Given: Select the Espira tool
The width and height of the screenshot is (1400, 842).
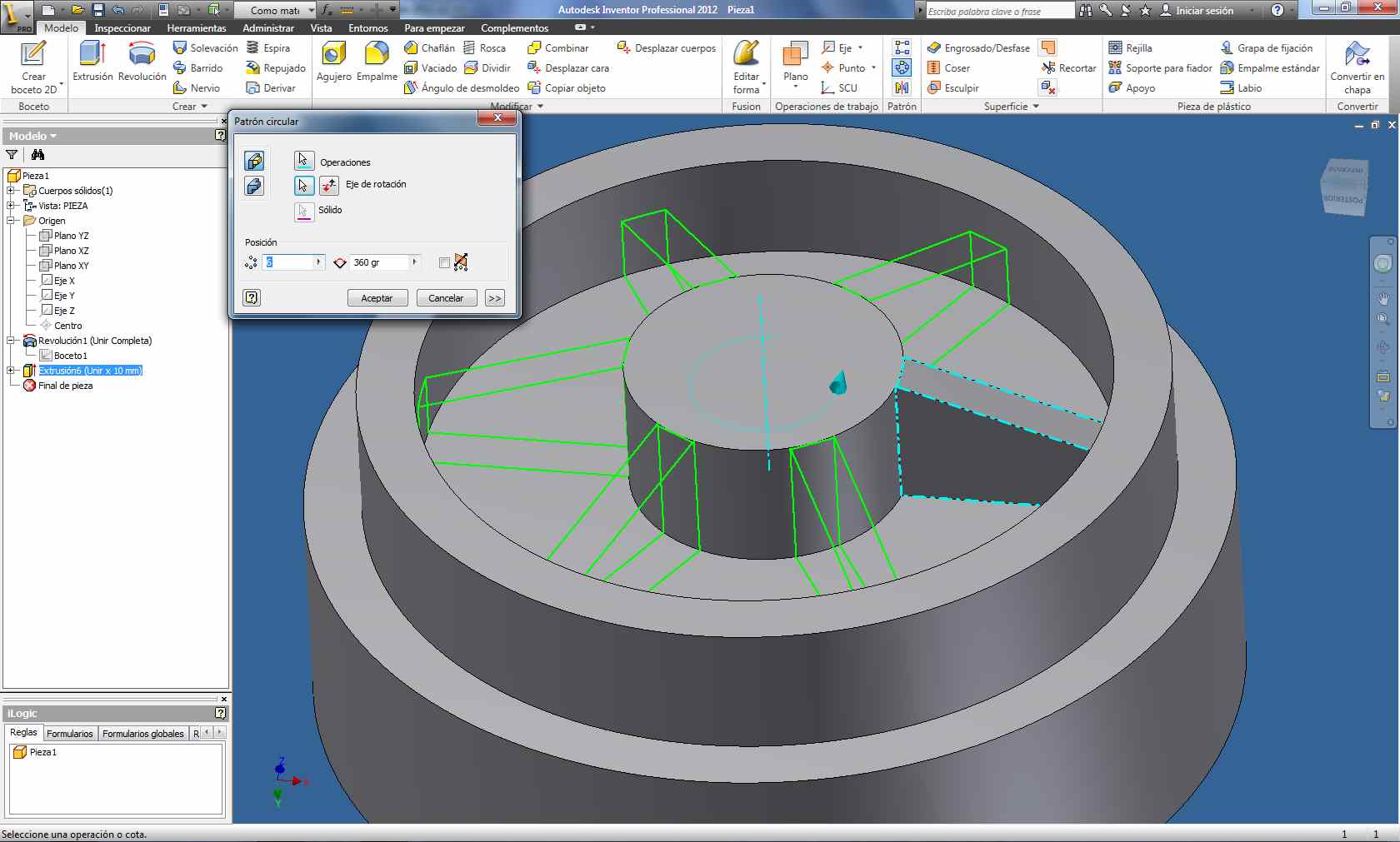Looking at the screenshot, I should click(x=268, y=47).
